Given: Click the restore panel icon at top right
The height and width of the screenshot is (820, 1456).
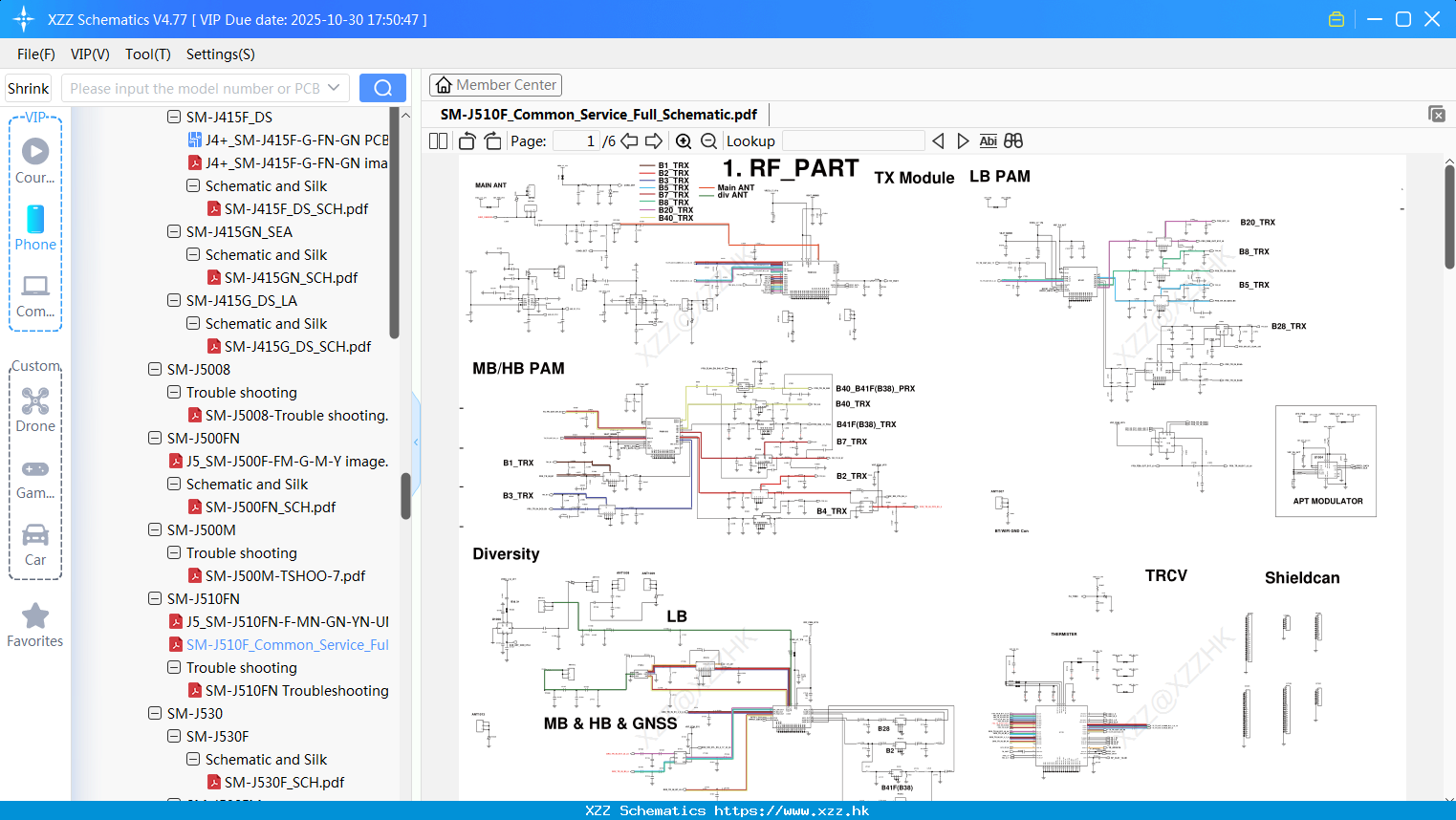Looking at the screenshot, I should pyautogui.click(x=1437, y=114).
